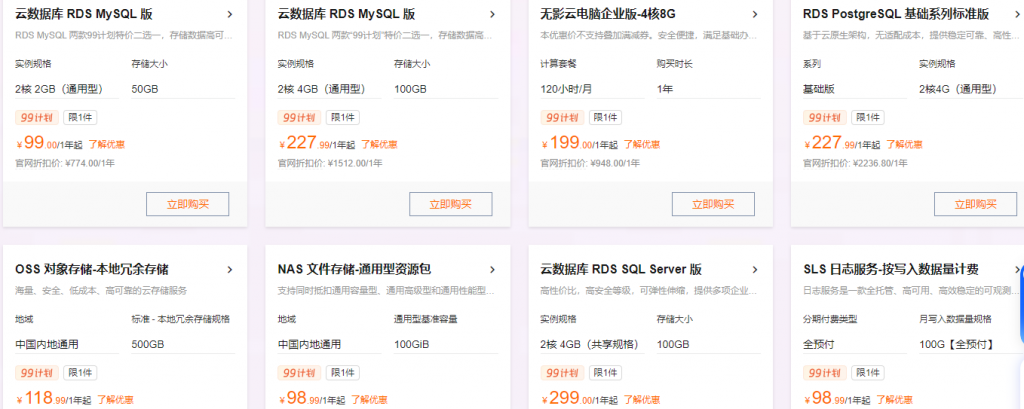This screenshot has width=1024, height=409.
Task: Click the 限1件 tag on the SQL Server card
Action: coord(604,373)
